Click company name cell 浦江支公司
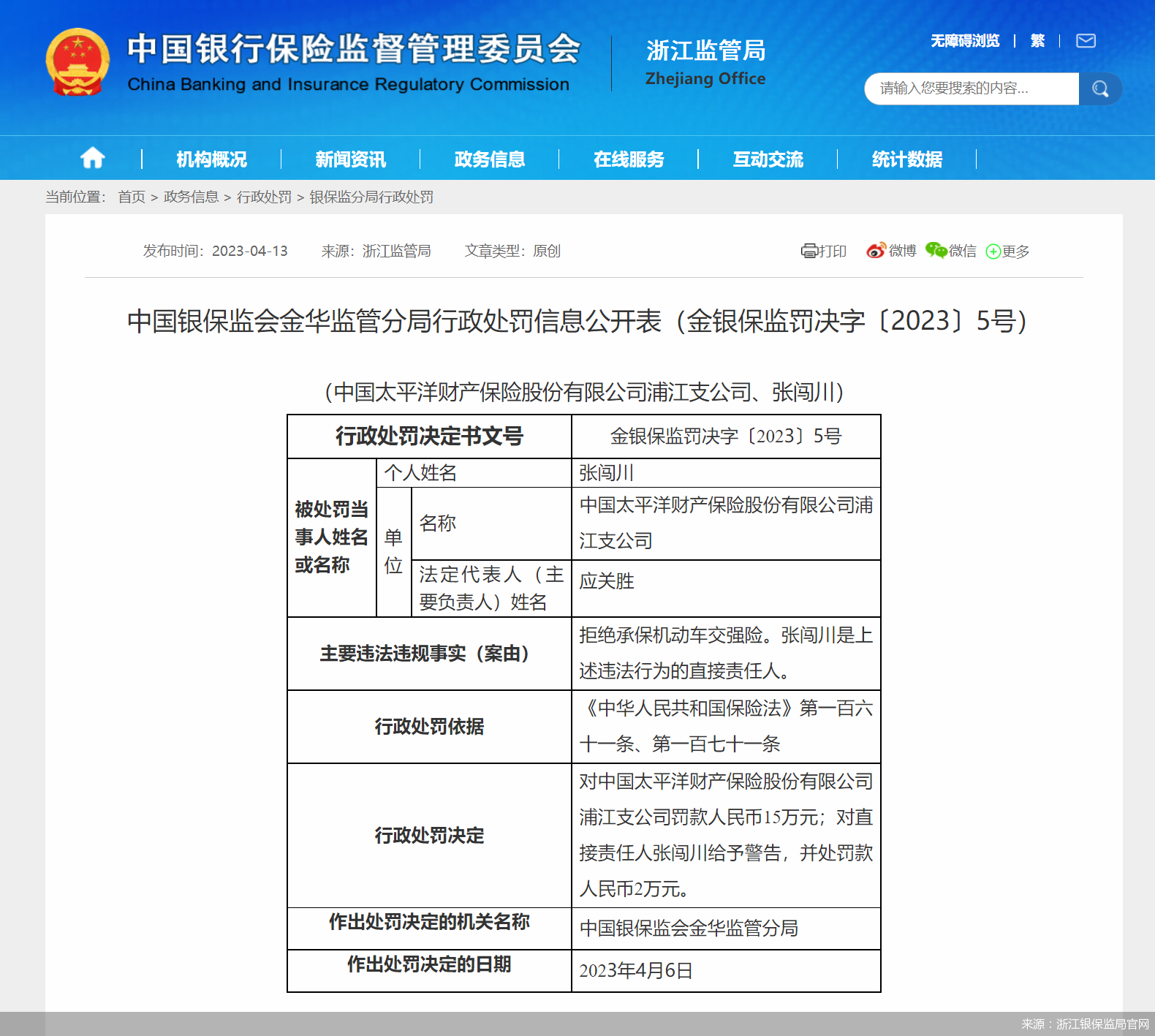The image size is (1155, 1036). 726,523
